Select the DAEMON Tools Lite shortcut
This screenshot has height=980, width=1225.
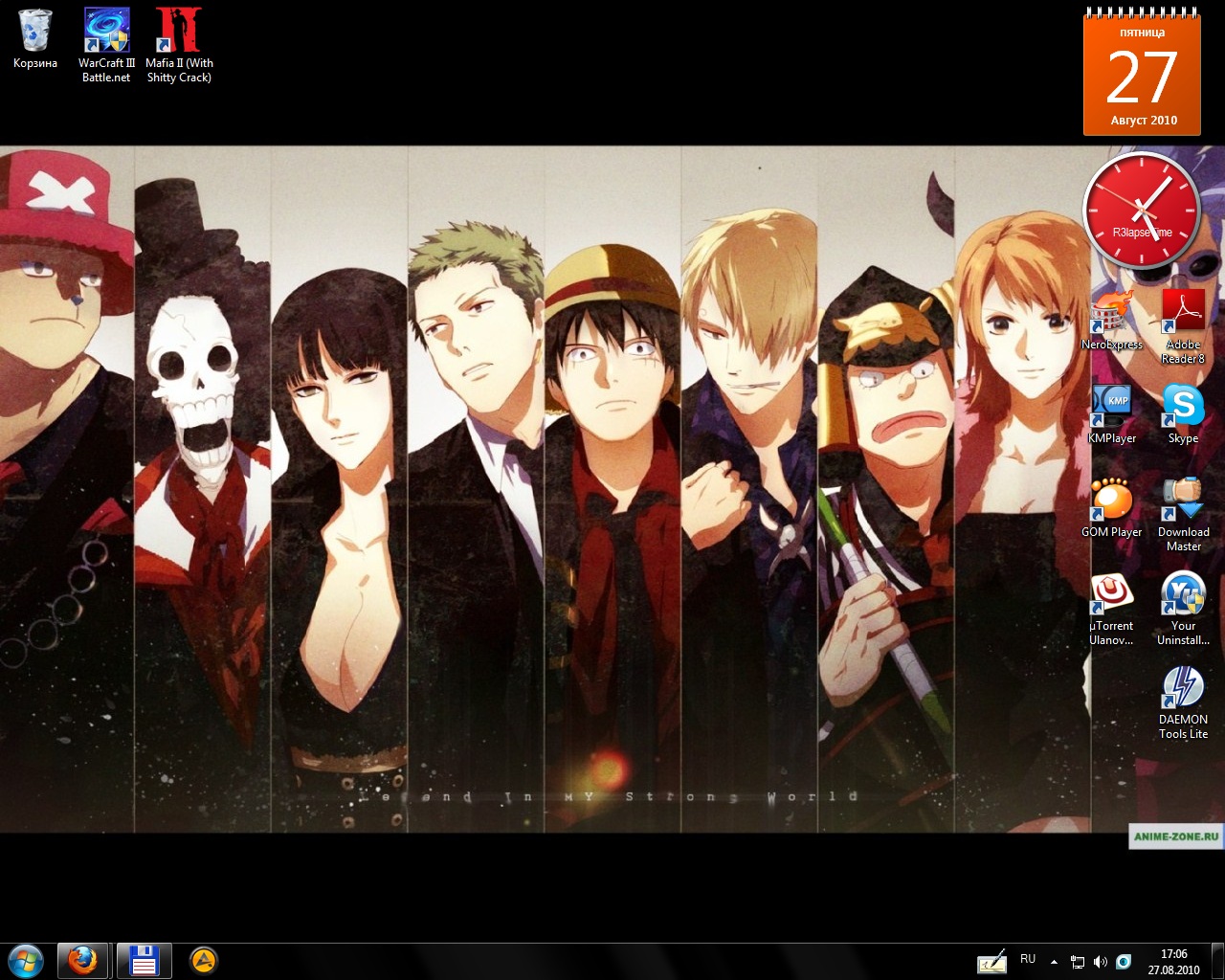(1183, 702)
